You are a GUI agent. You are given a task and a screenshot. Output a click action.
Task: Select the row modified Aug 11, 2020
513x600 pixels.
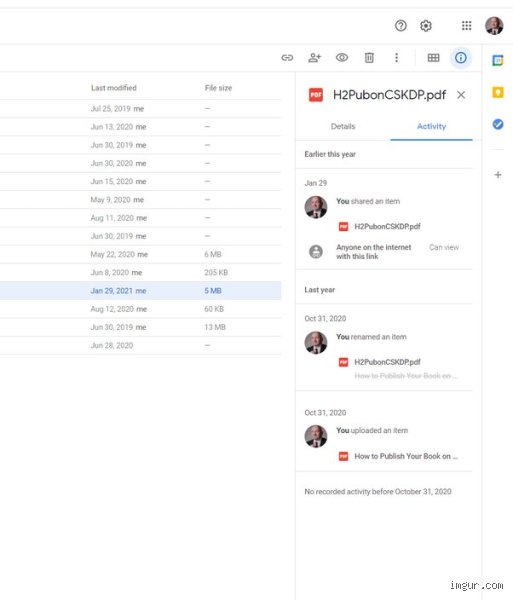point(140,218)
